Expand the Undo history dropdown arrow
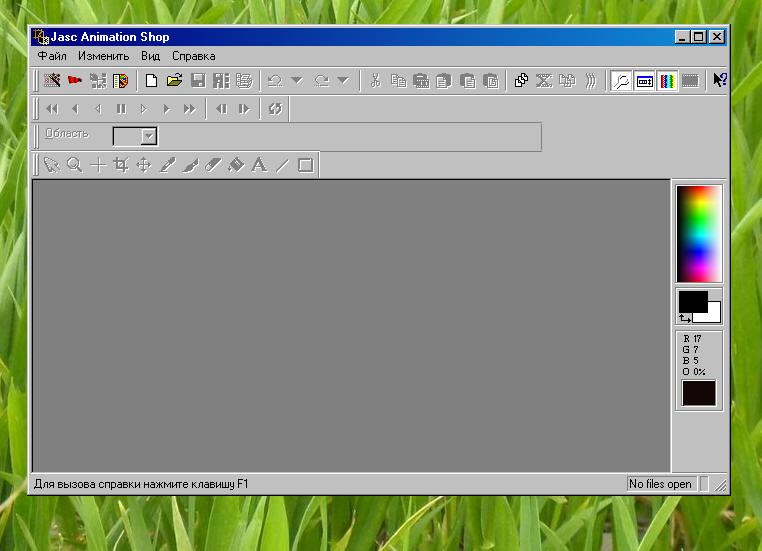 296,80
